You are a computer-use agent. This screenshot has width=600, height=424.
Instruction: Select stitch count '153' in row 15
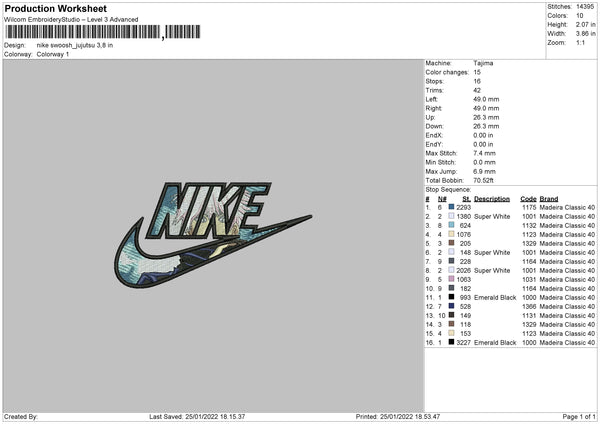(465, 333)
